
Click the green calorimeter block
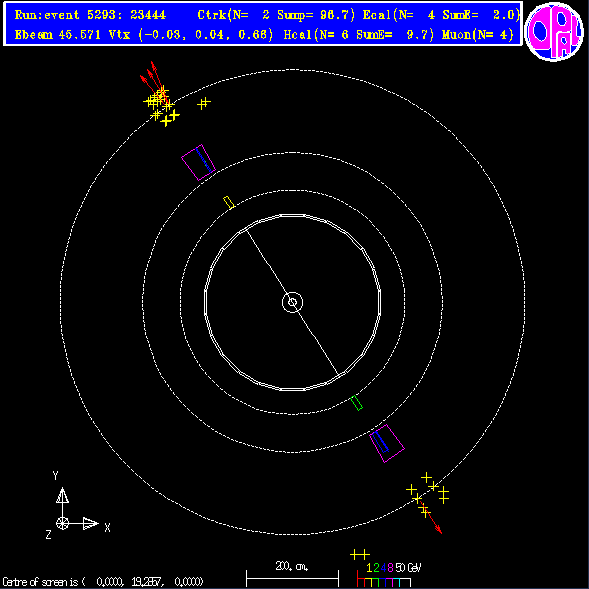[356, 403]
